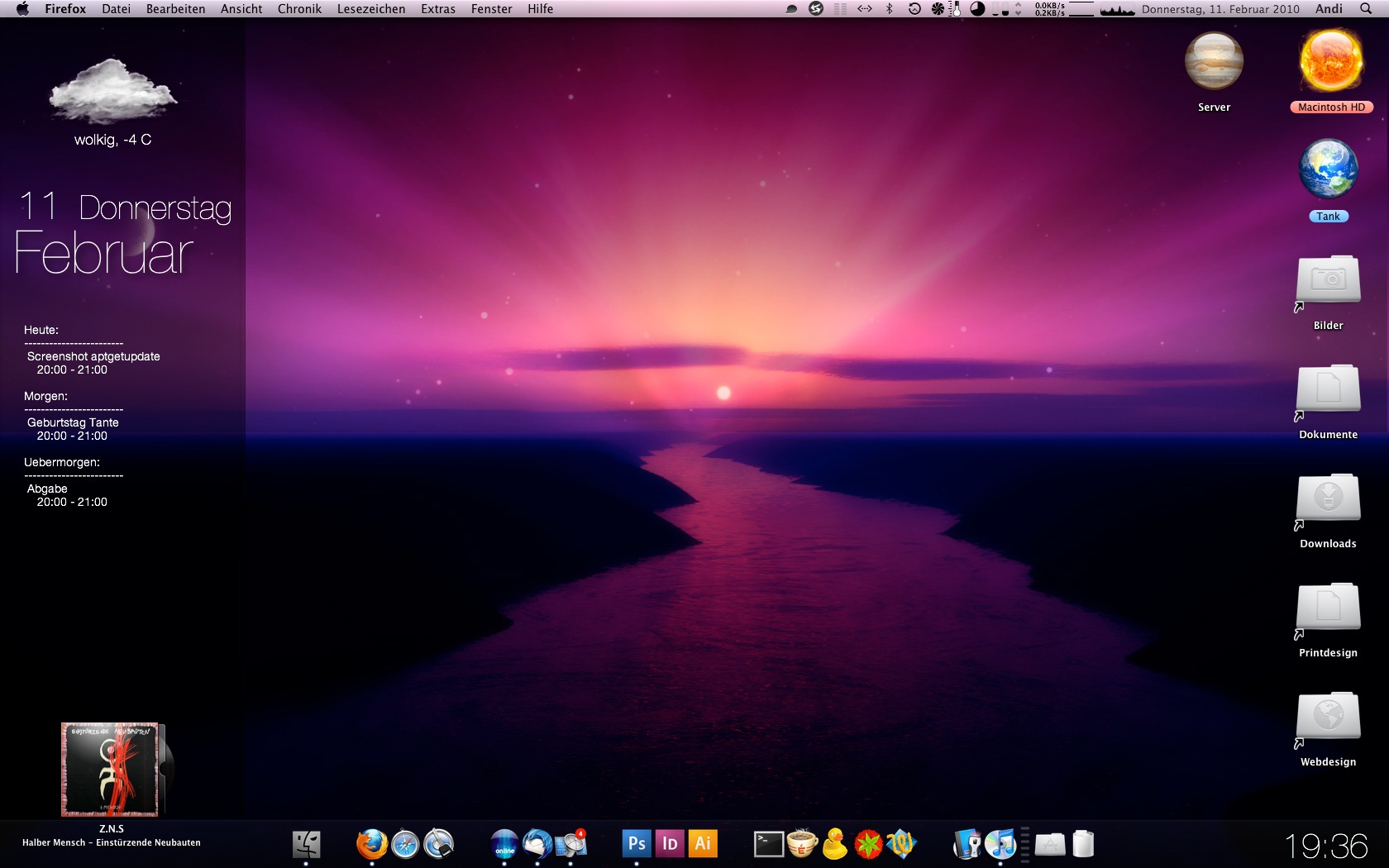Open Spotlight search magnifier
1389x868 pixels.
point(1366,9)
